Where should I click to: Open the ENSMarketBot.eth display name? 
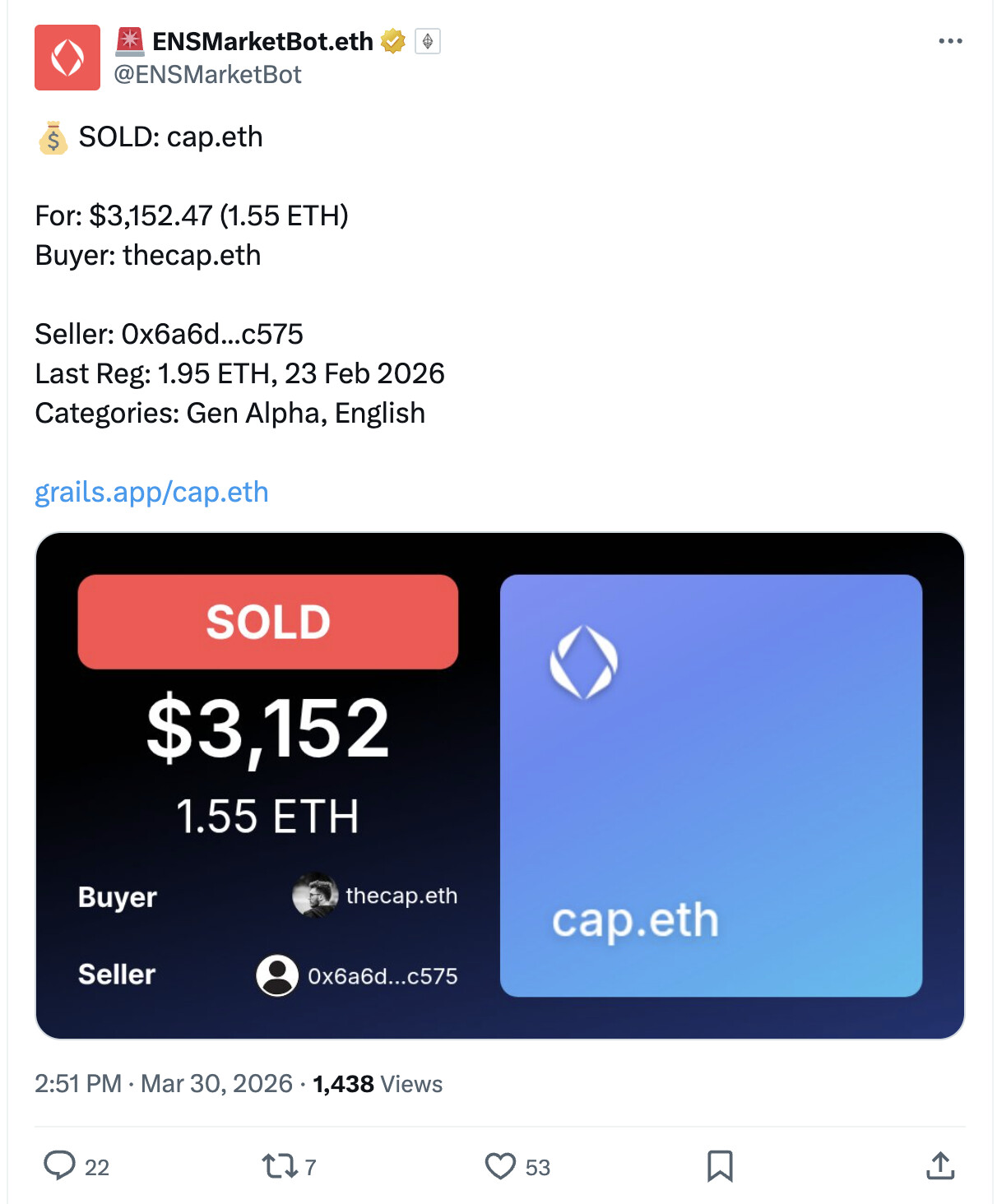click(x=262, y=41)
